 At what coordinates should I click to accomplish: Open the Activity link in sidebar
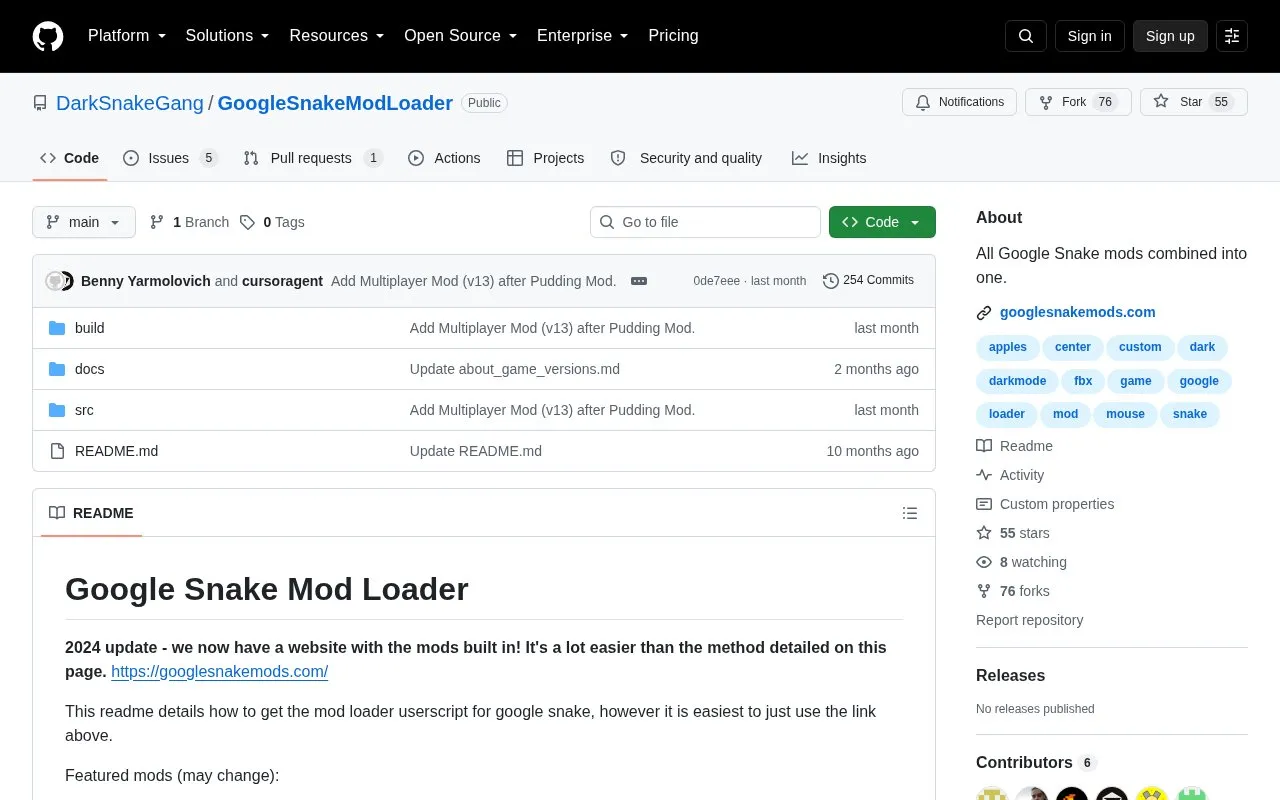pos(1021,475)
